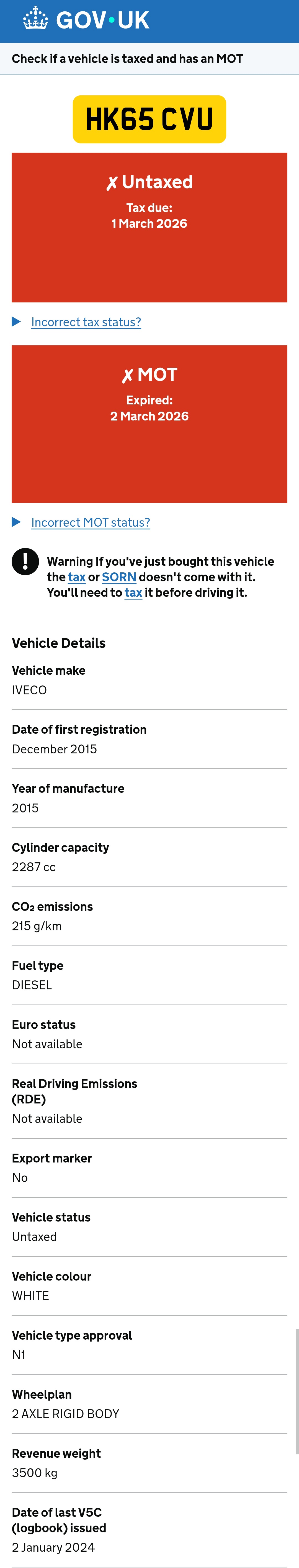
Task: Open the "Incorrect MOT status?" link text
Action: 91,522
